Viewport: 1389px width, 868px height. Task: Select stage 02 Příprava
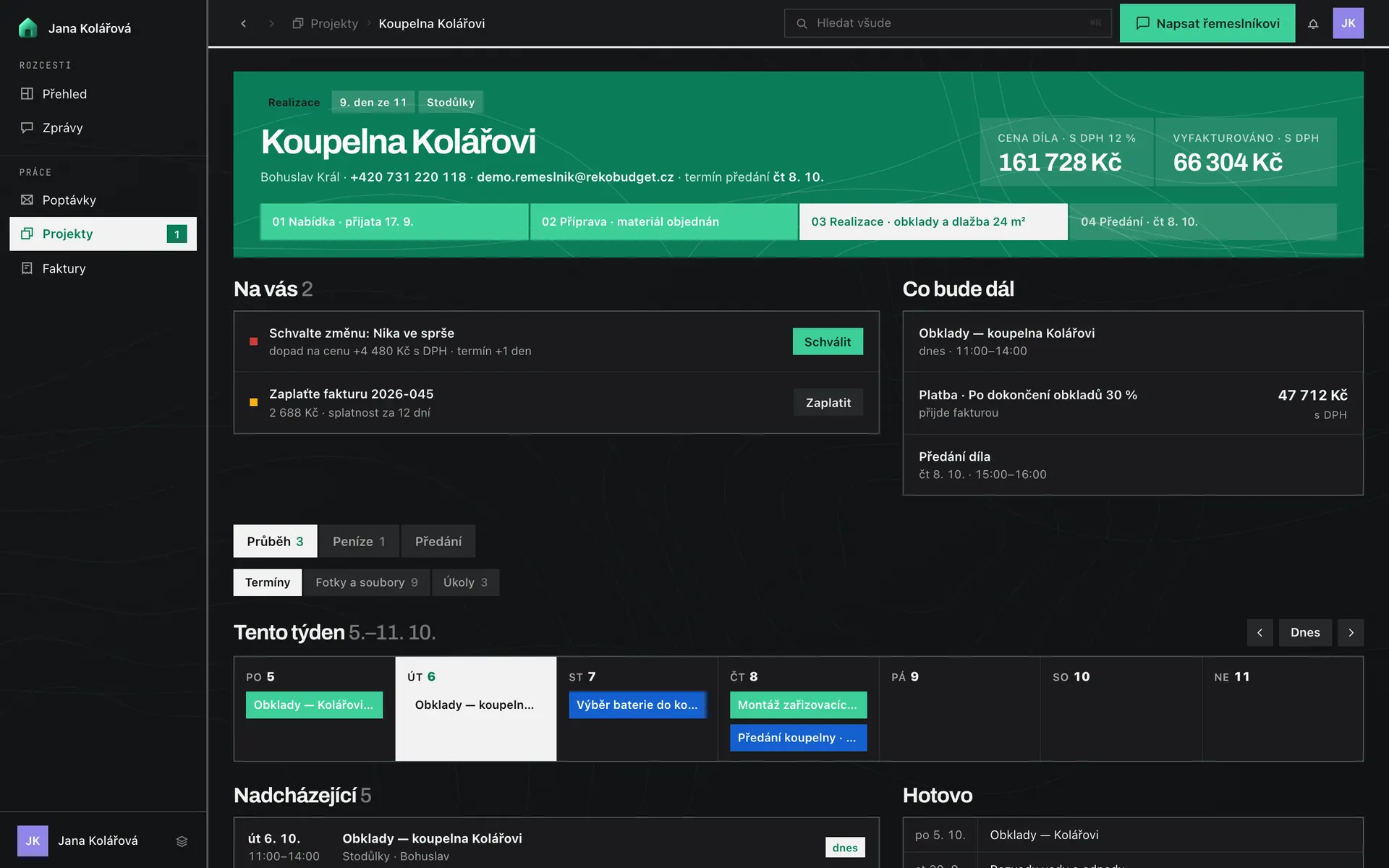[x=663, y=221]
